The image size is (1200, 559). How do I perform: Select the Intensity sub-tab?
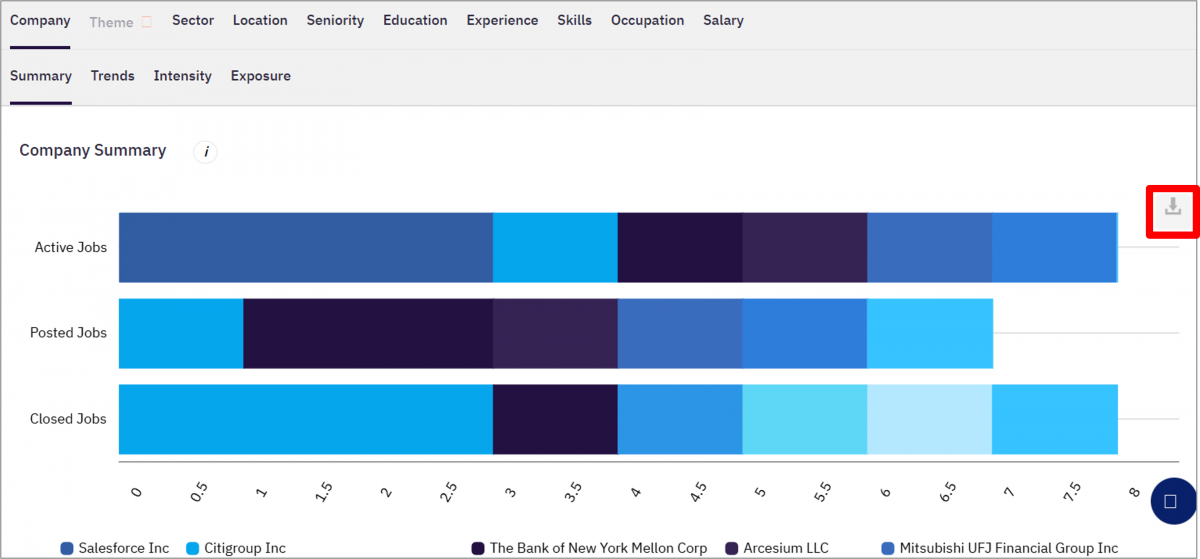click(182, 76)
